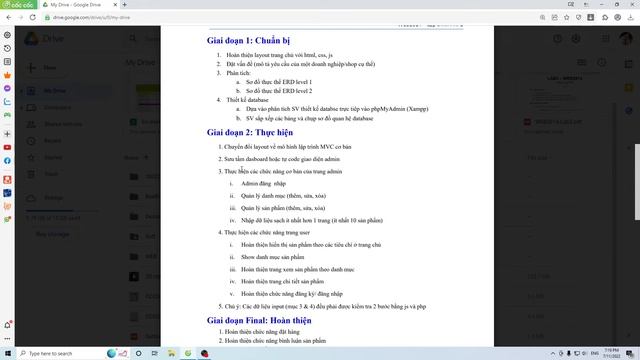Click the Cốc Cốc logo button
640x360 pixels.
click(x=18, y=4)
